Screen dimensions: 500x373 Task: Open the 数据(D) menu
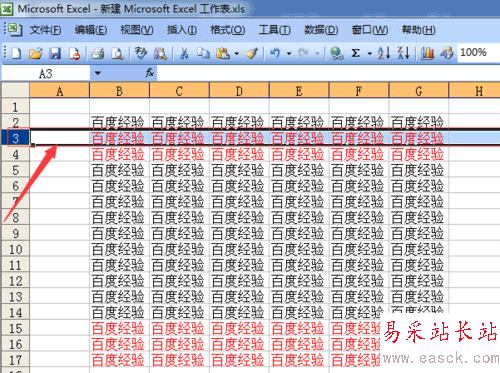click(x=321, y=30)
